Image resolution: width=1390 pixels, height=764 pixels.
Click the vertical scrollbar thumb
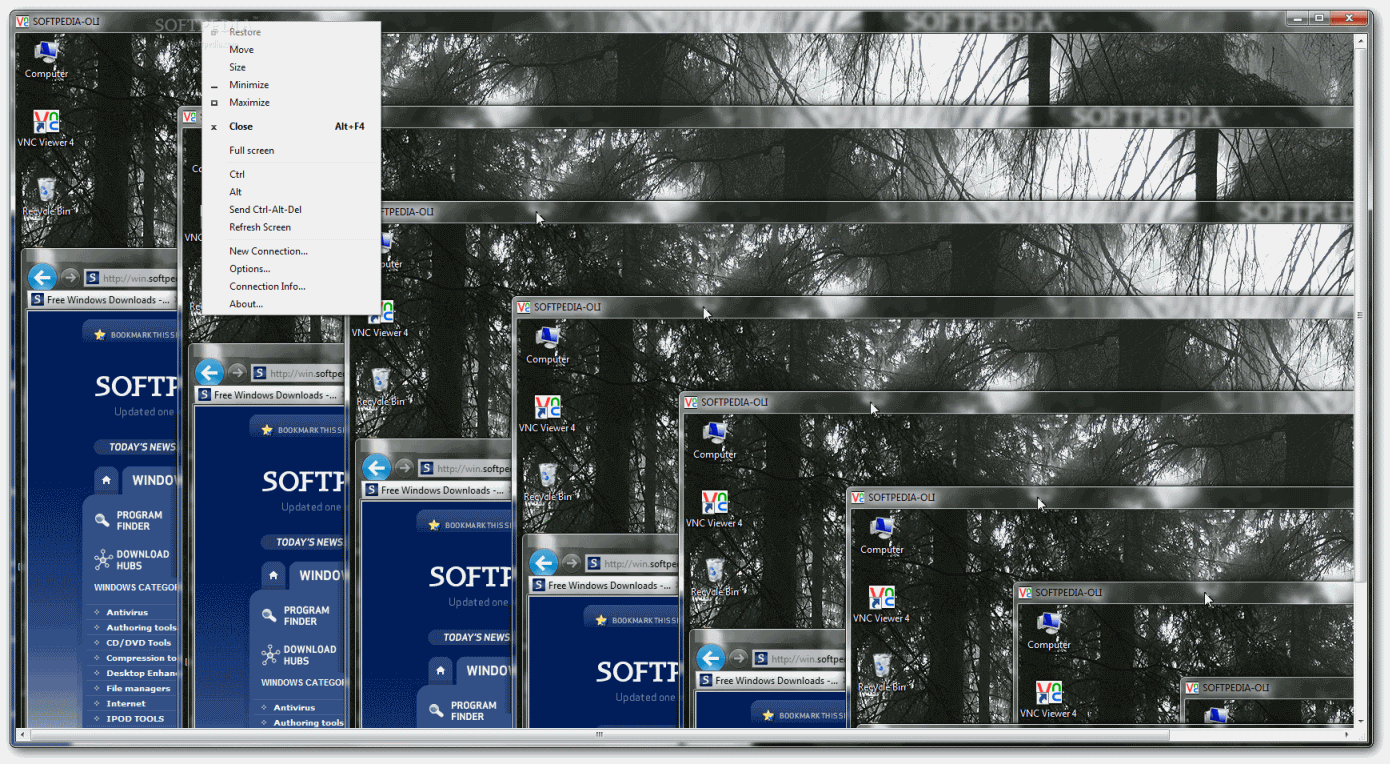(x=1360, y=314)
